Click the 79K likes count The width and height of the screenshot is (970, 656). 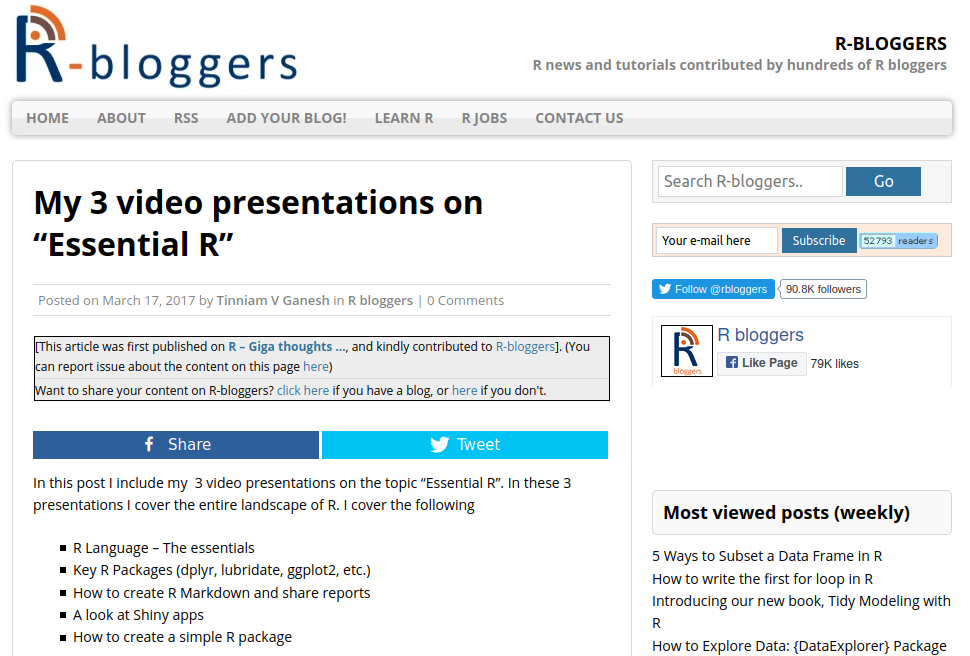835,364
